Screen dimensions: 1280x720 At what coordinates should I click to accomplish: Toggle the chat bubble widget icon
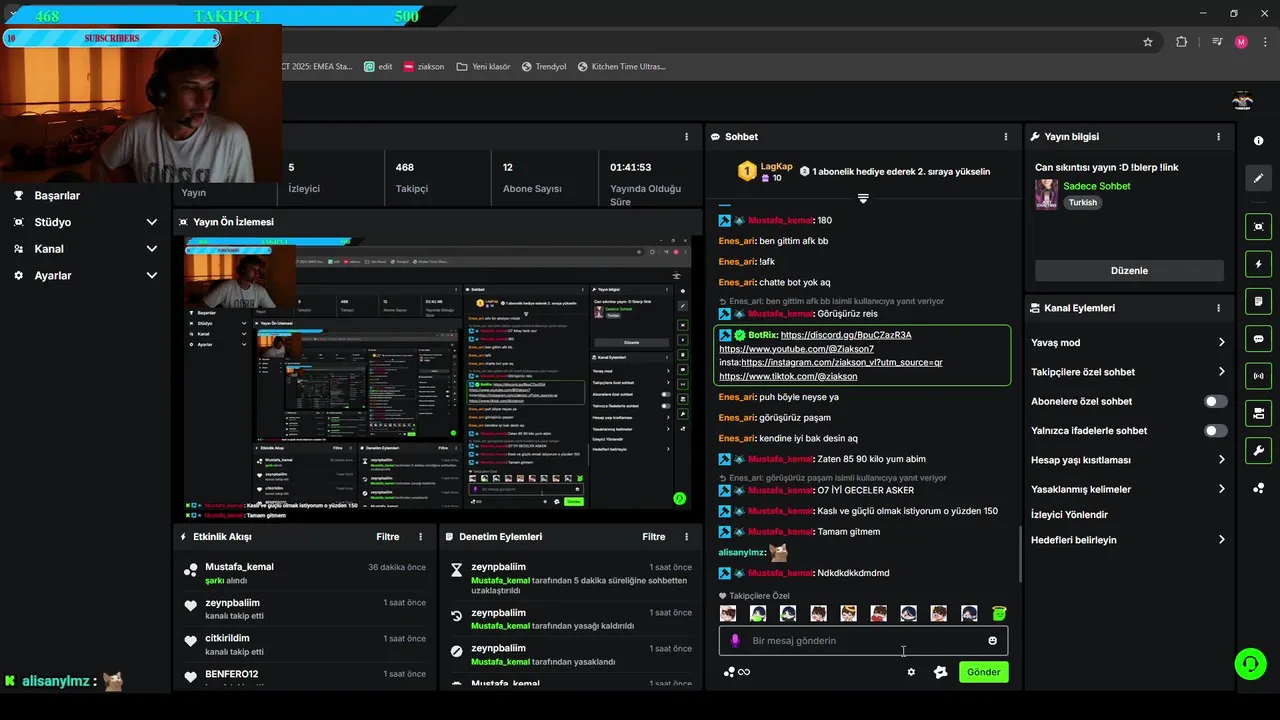coord(1258,339)
